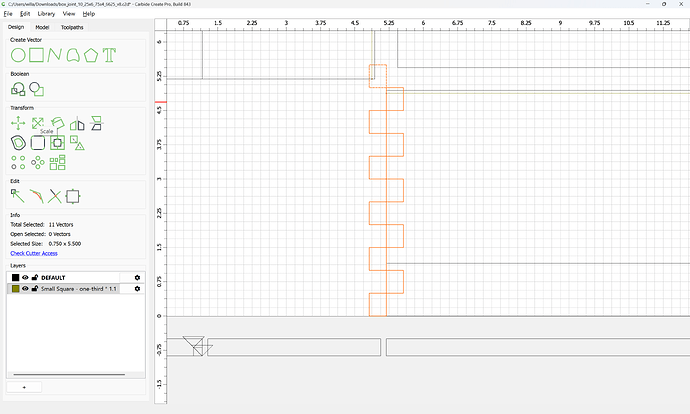Choose the Mirror transform tool
Viewport: 690px width, 414px height.
click(x=77, y=124)
